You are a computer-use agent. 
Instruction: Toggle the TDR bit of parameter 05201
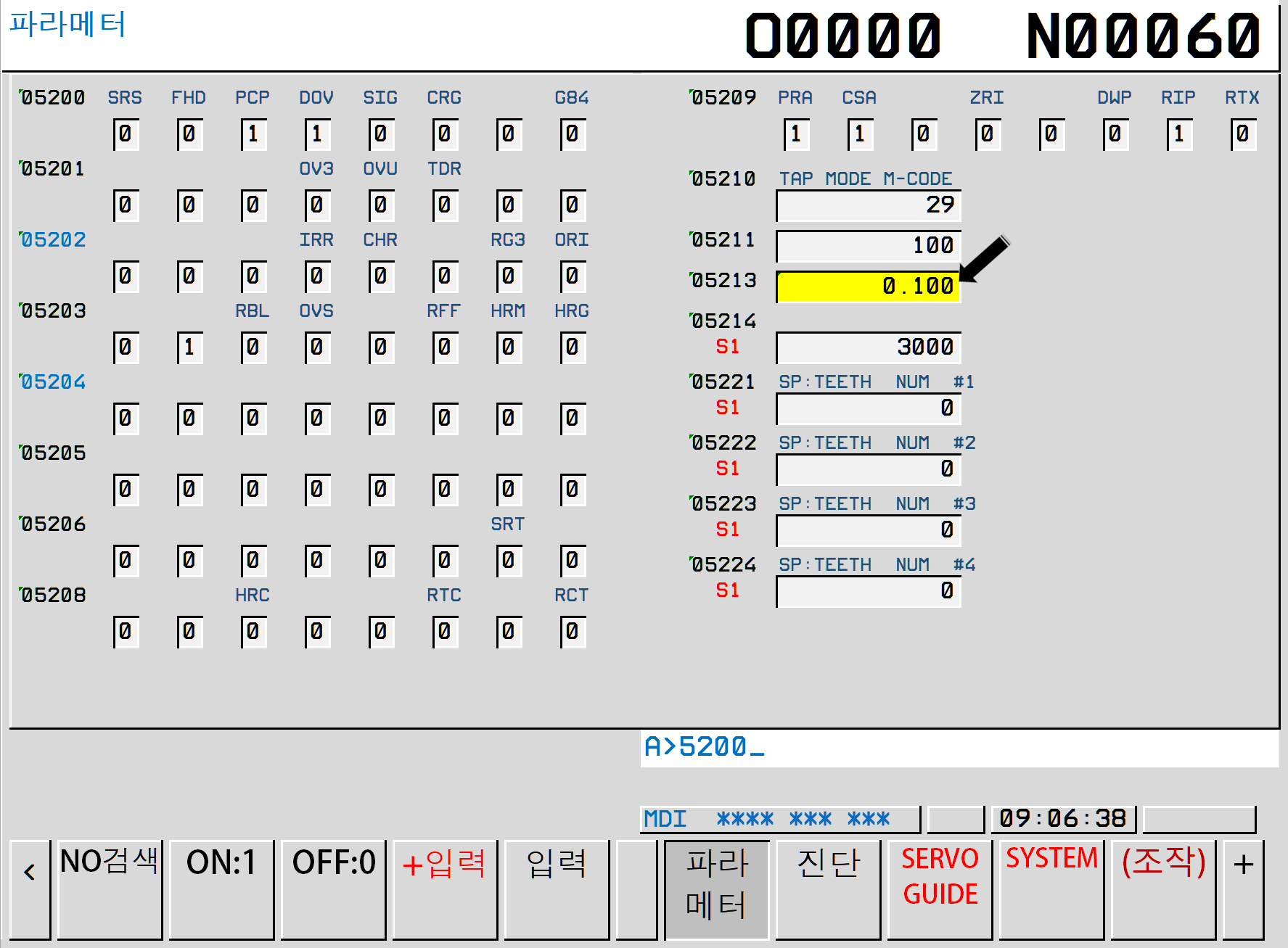point(445,205)
